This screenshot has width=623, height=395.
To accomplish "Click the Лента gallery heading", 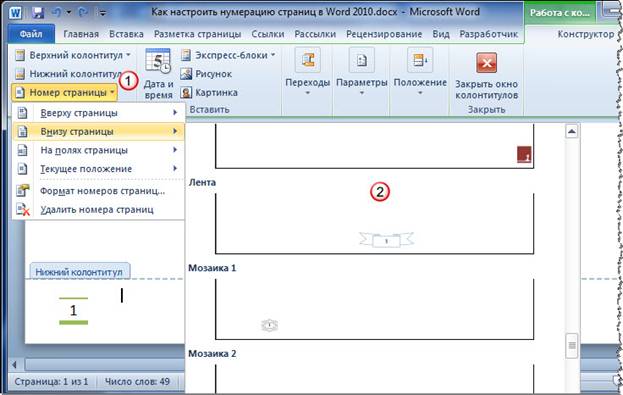I will (x=202, y=182).
